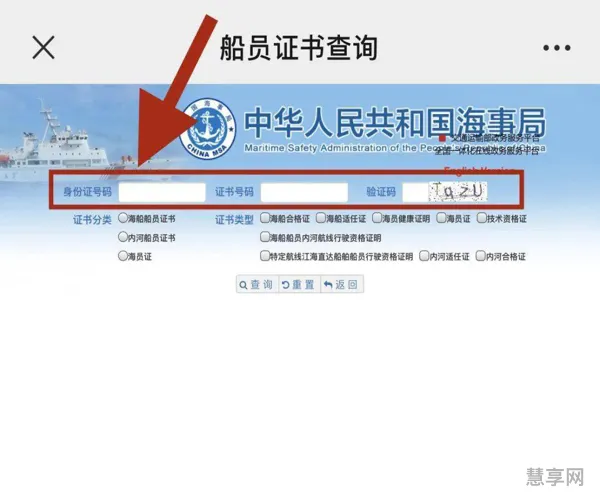Open the 交通运输部政务服务平台 link
600x502 pixels.
(x=494, y=139)
